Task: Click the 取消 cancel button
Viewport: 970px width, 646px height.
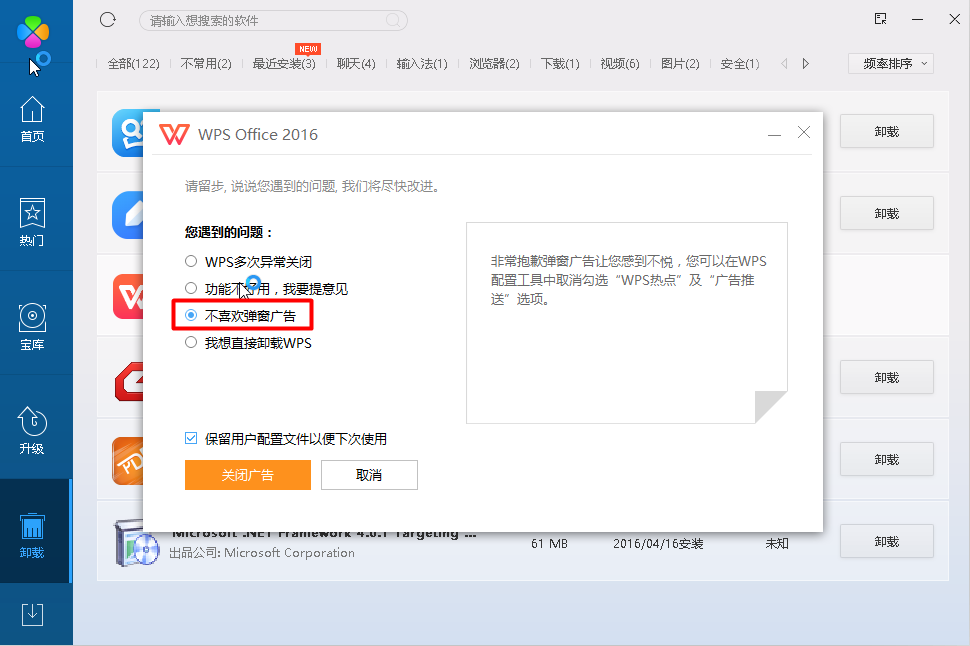Action: pos(369,475)
